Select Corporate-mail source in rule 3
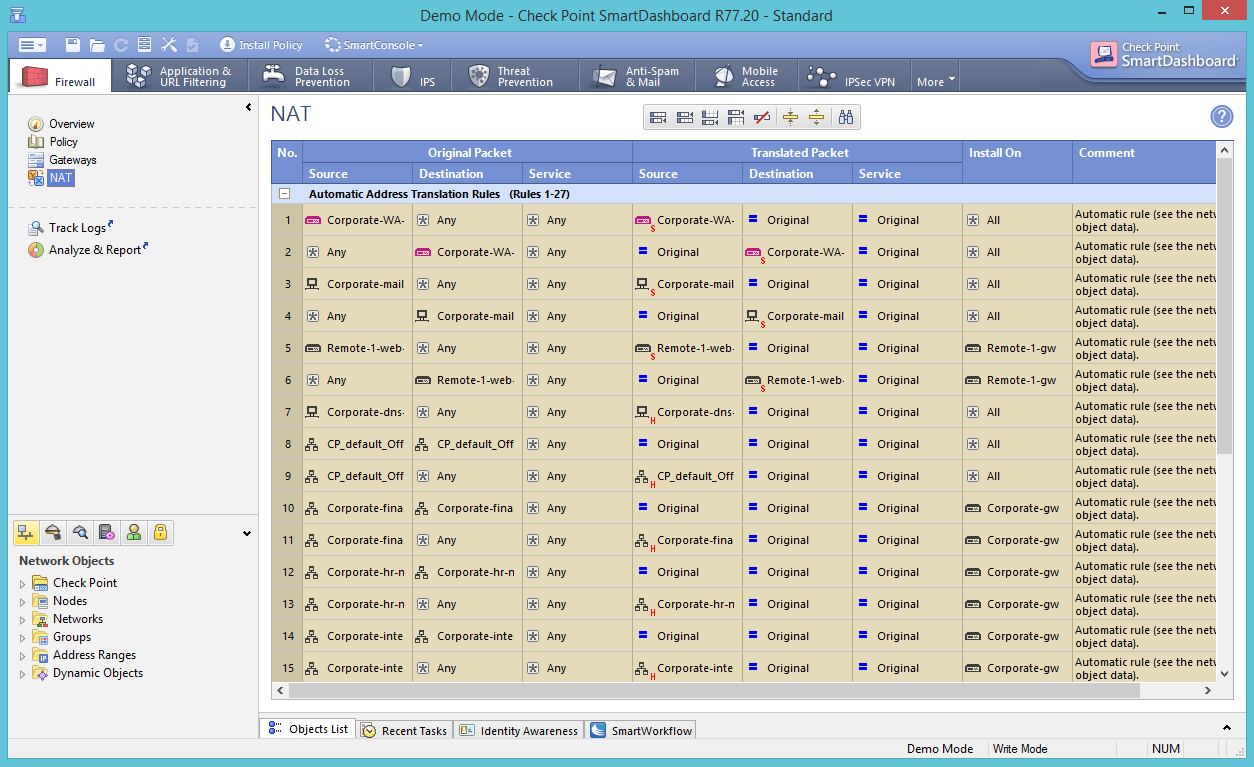The image size is (1254, 767). (357, 284)
